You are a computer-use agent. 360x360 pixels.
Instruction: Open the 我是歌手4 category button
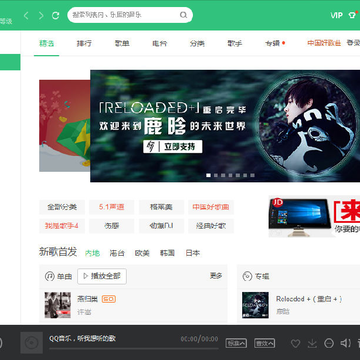click(62, 226)
